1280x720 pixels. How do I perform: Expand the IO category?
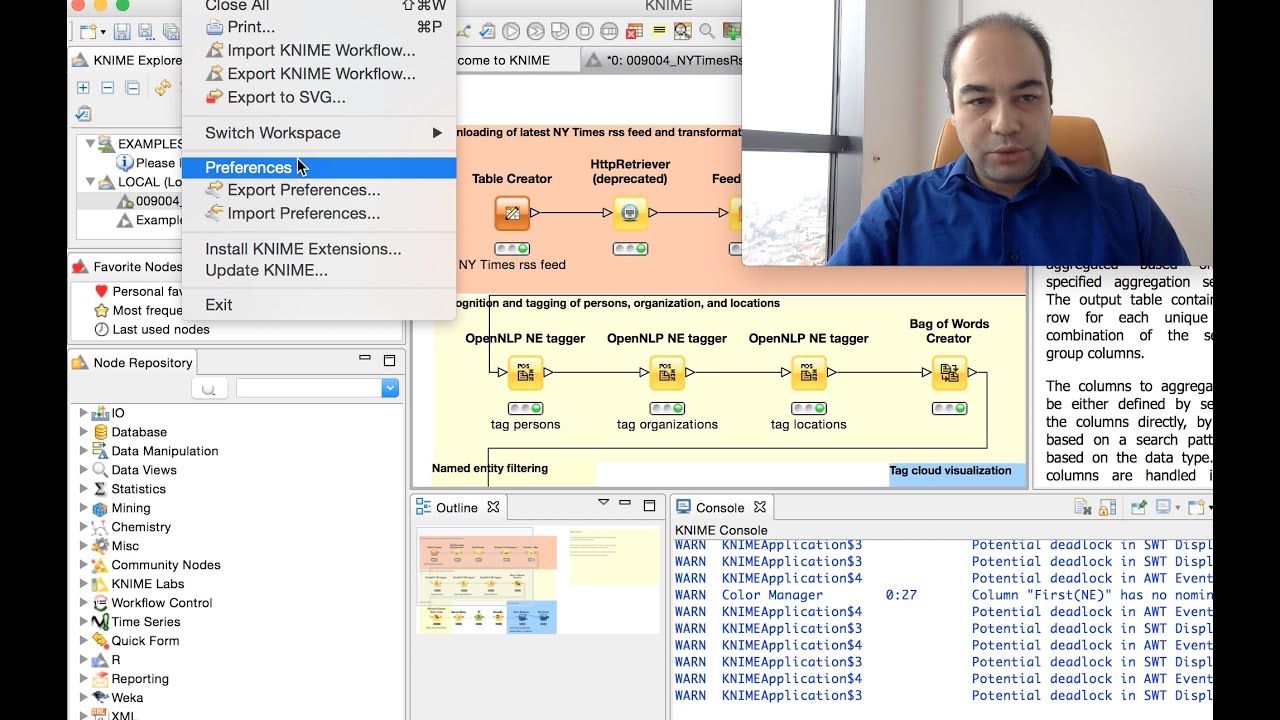84,413
